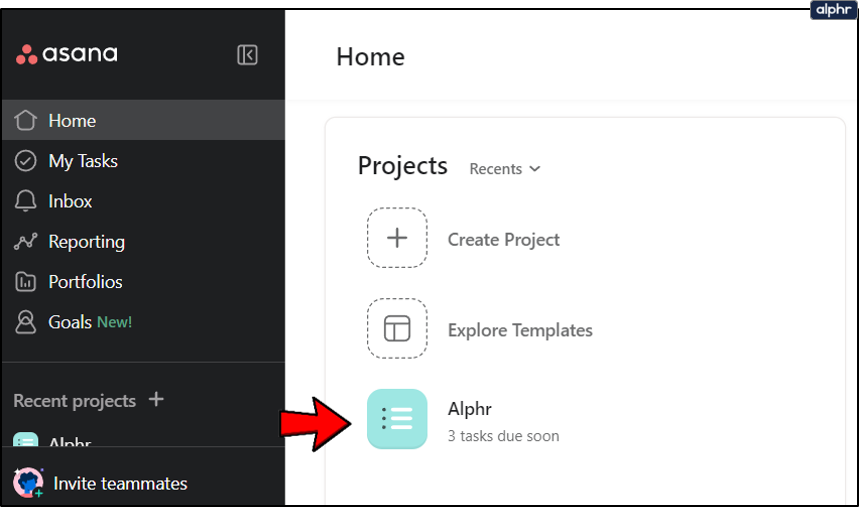Click the Inbox bell icon
This screenshot has height=507, width=859.
tap(27, 201)
